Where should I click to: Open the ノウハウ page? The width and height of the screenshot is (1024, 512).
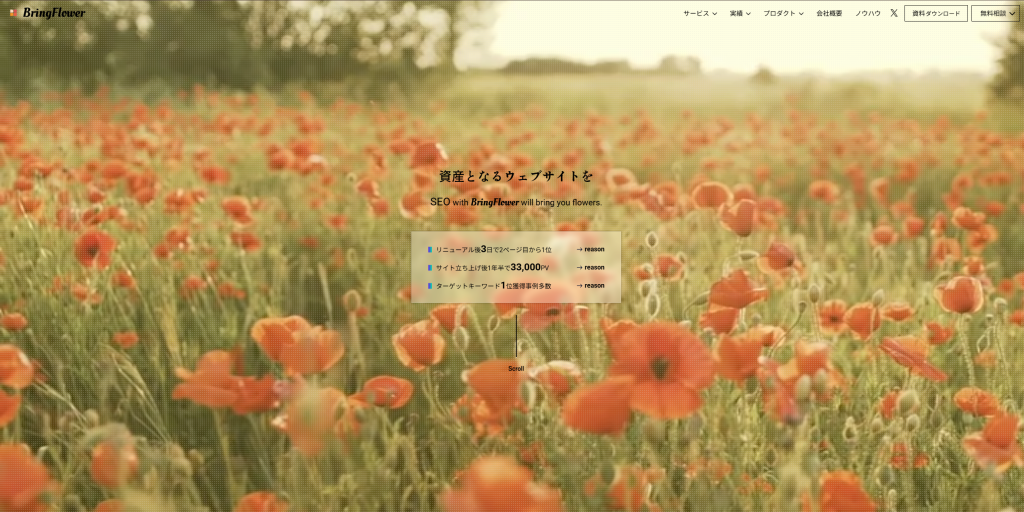868,13
